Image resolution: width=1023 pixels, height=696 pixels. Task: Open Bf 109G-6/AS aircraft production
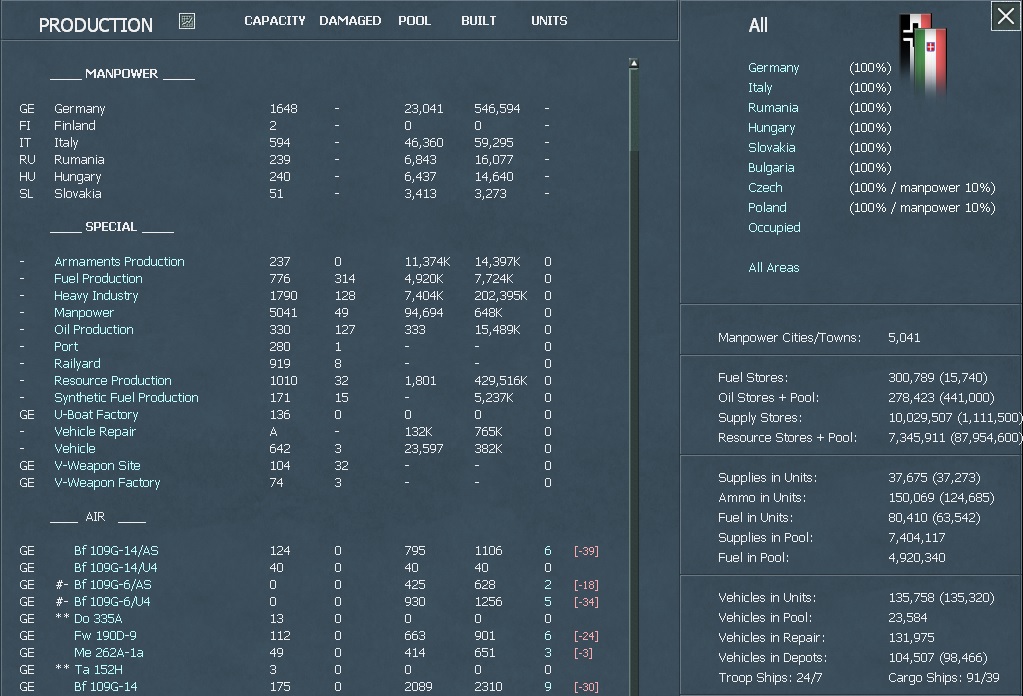pos(112,584)
